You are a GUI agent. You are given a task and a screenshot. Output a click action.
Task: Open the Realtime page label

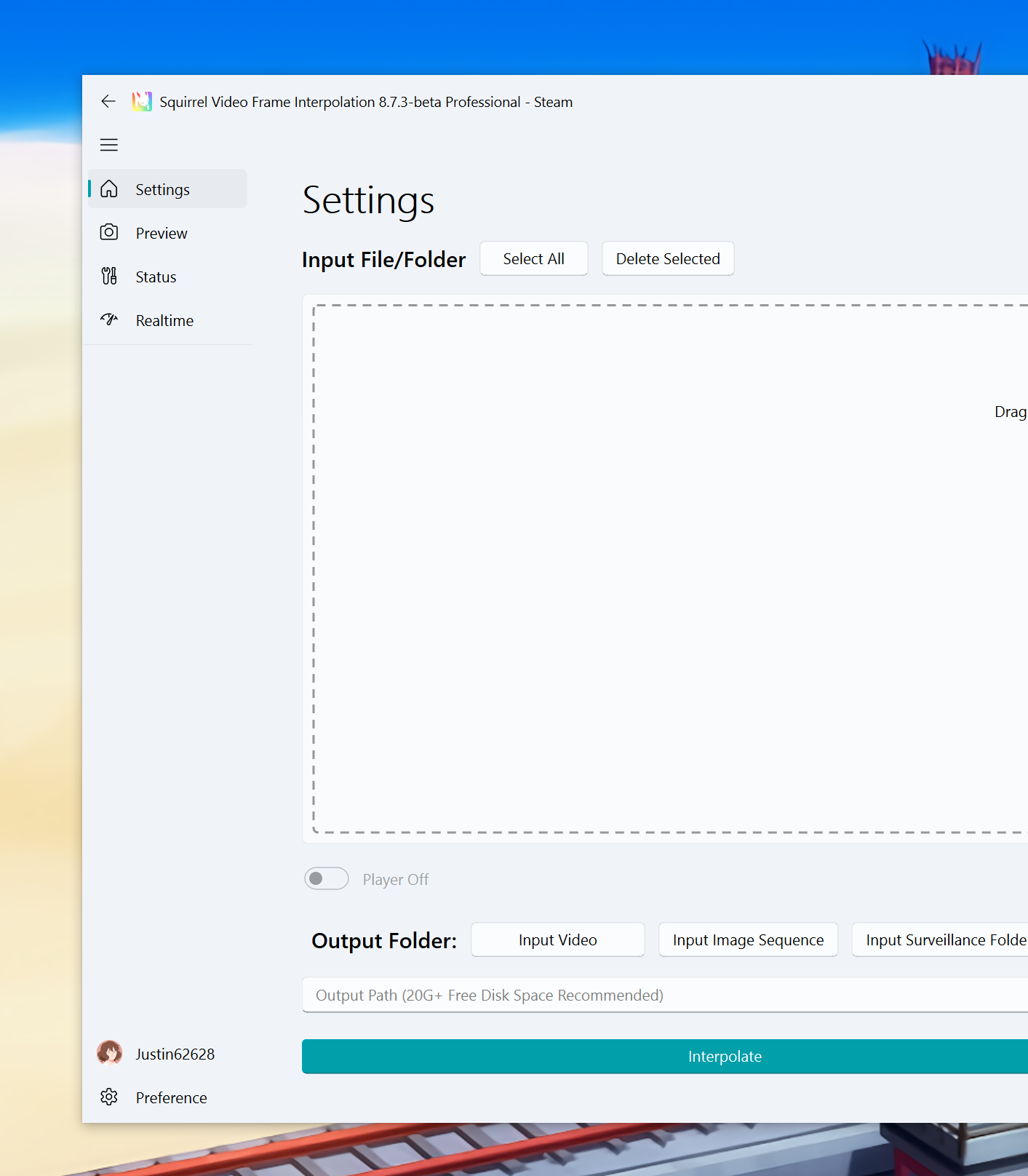point(164,321)
